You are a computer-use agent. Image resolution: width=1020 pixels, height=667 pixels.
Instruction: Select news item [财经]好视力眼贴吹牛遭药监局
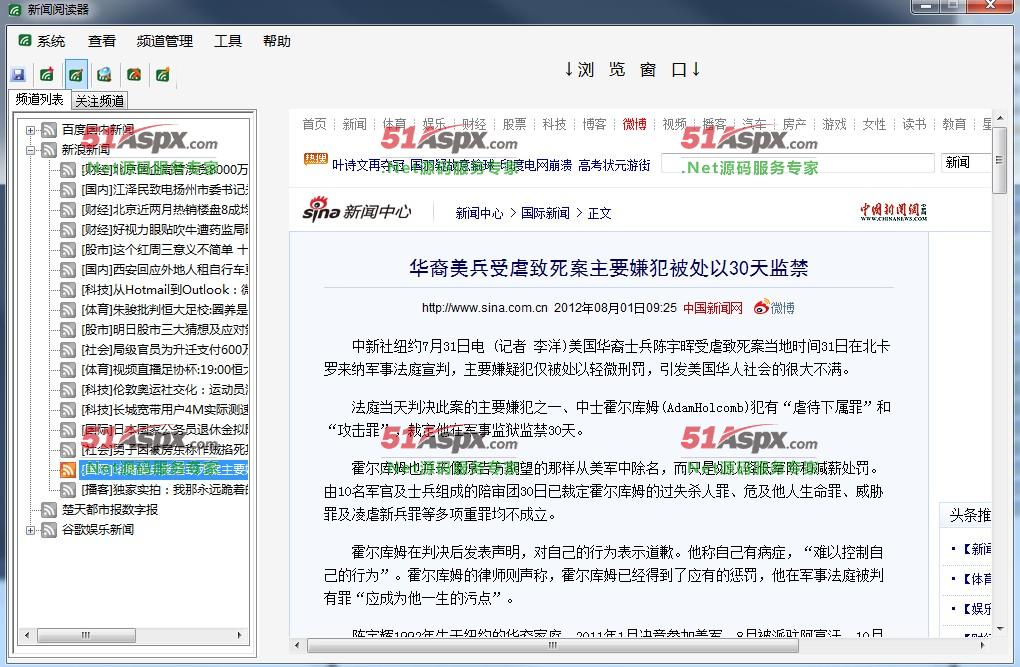[x=165, y=230]
